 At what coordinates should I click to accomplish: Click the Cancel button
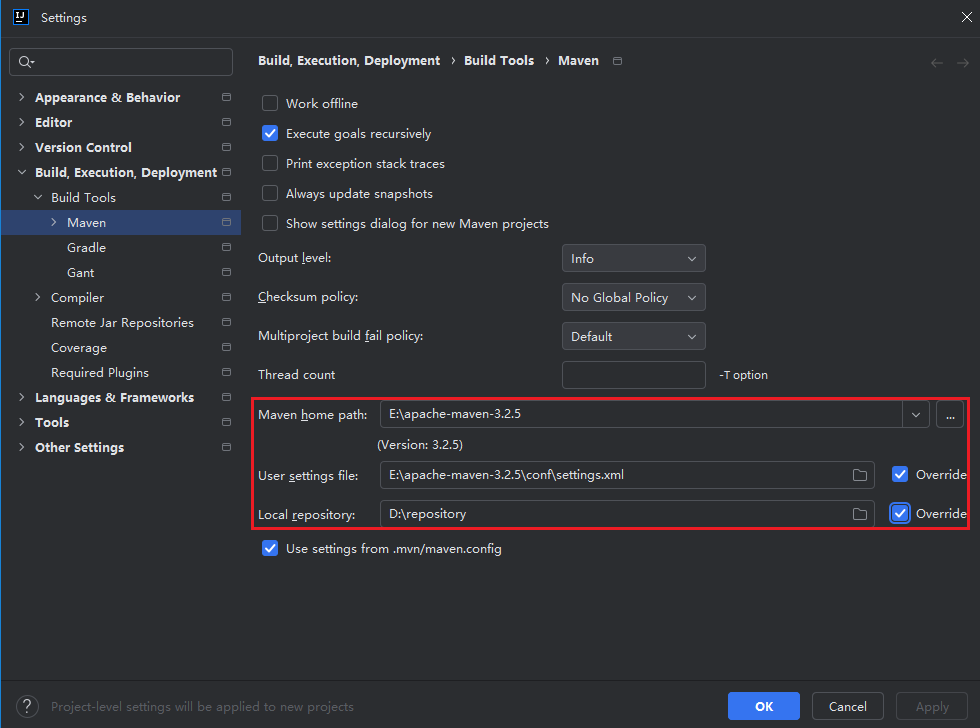(848, 706)
